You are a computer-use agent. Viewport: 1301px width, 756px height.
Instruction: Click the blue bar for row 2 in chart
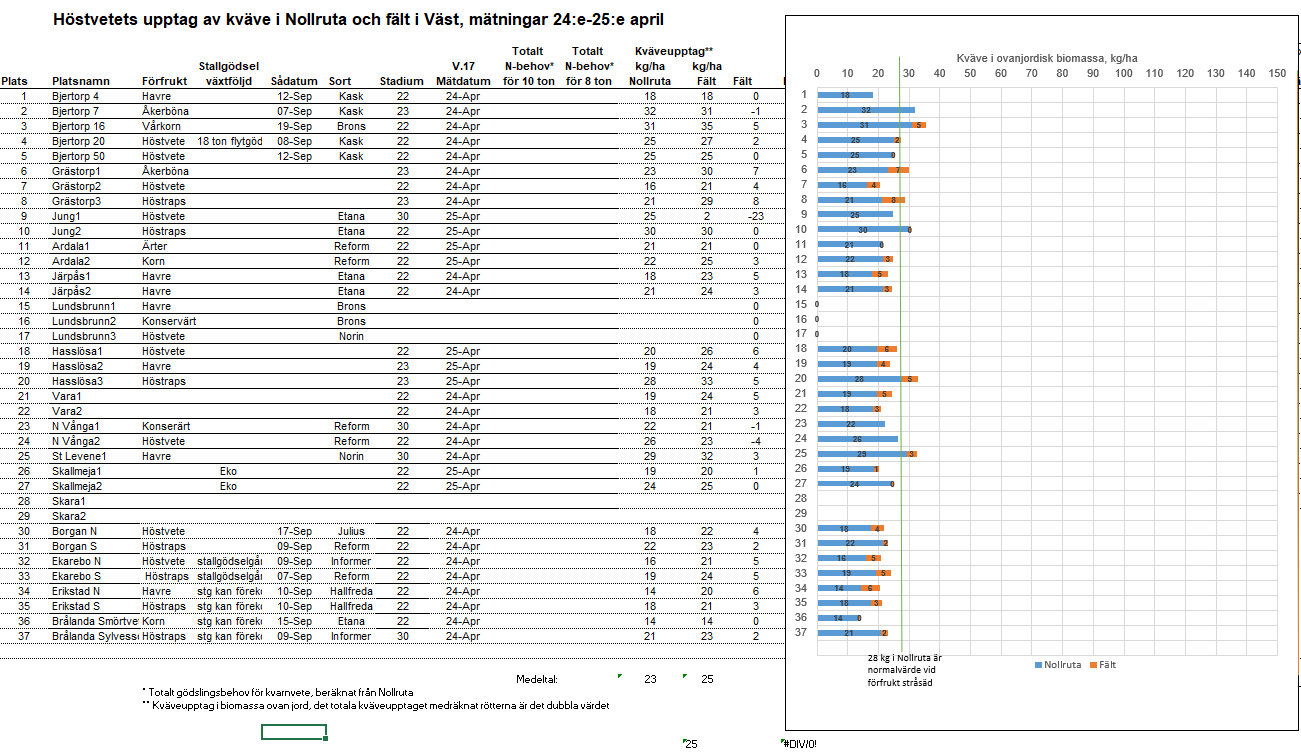coord(865,110)
